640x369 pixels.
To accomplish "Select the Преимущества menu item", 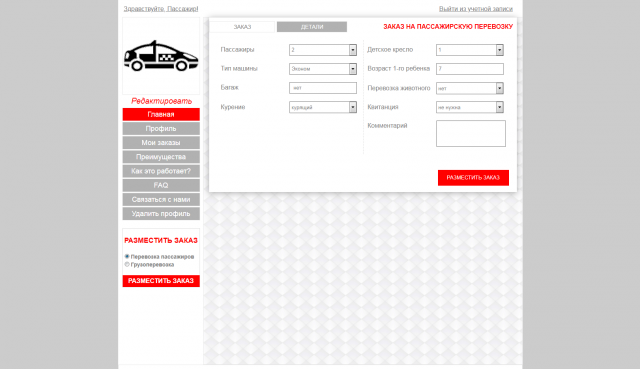I will coord(161,157).
